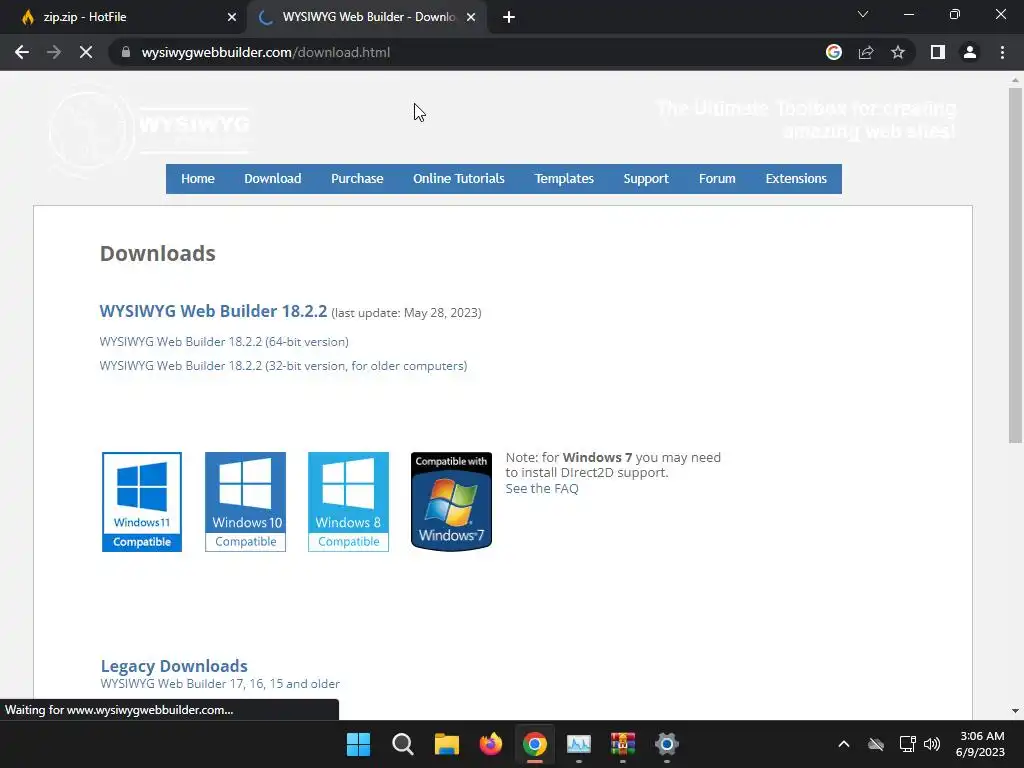Click the Windows 11 Compatible badge
Screen dimensions: 1024x768
(x=142, y=502)
